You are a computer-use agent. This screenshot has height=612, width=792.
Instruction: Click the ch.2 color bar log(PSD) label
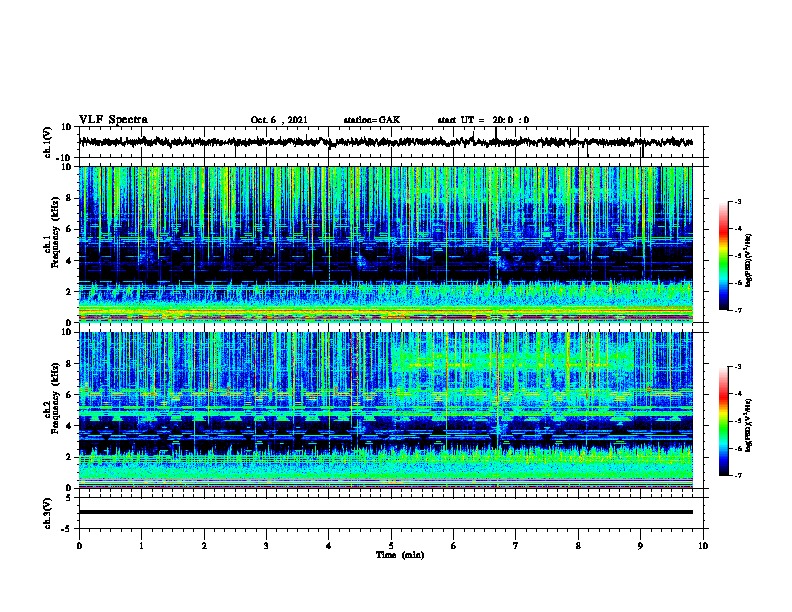(x=749, y=425)
